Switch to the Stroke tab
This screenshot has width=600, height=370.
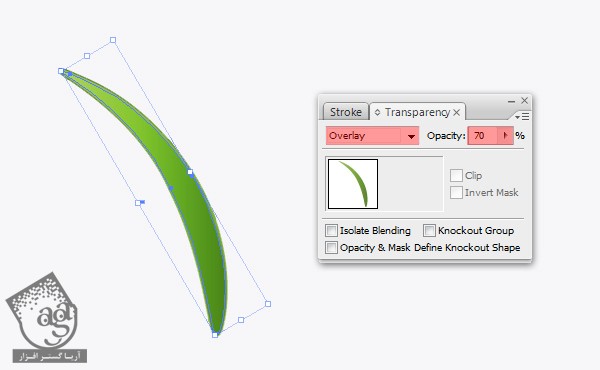click(x=346, y=112)
